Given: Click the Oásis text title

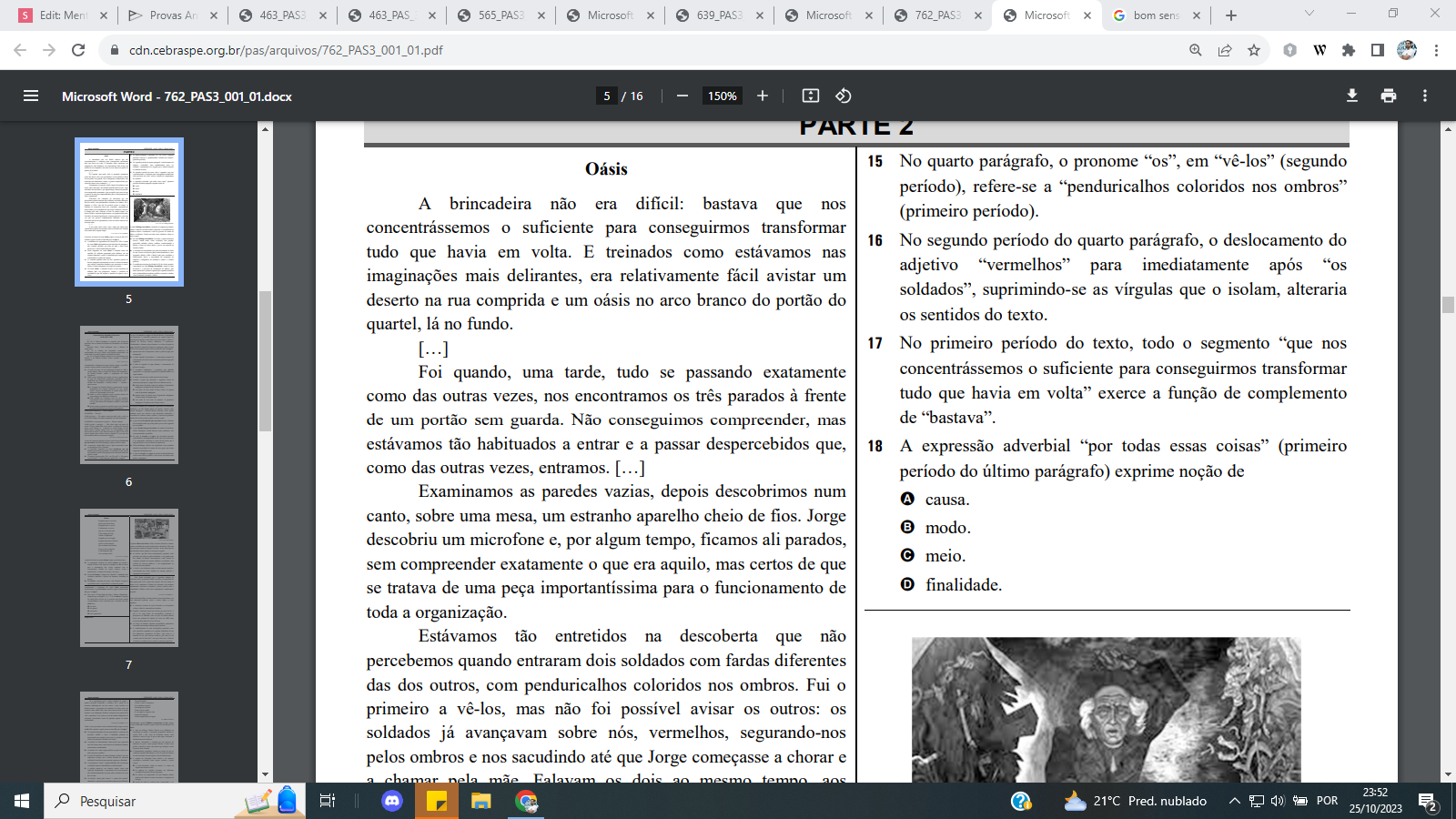Looking at the screenshot, I should [x=606, y=169].
